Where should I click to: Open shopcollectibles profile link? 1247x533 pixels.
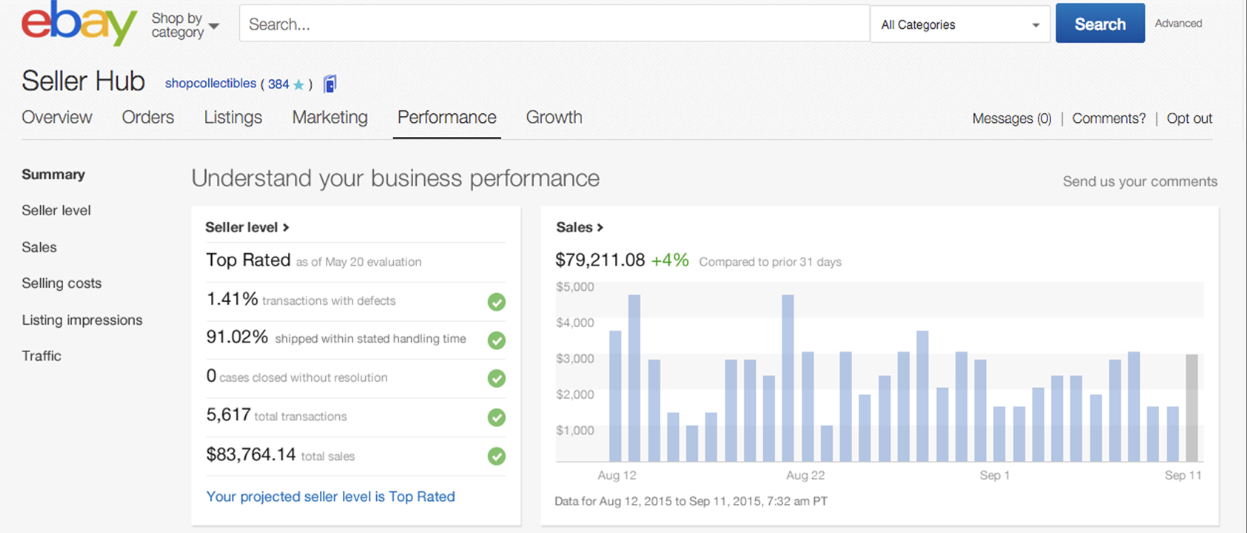click(x=211, y=84)
